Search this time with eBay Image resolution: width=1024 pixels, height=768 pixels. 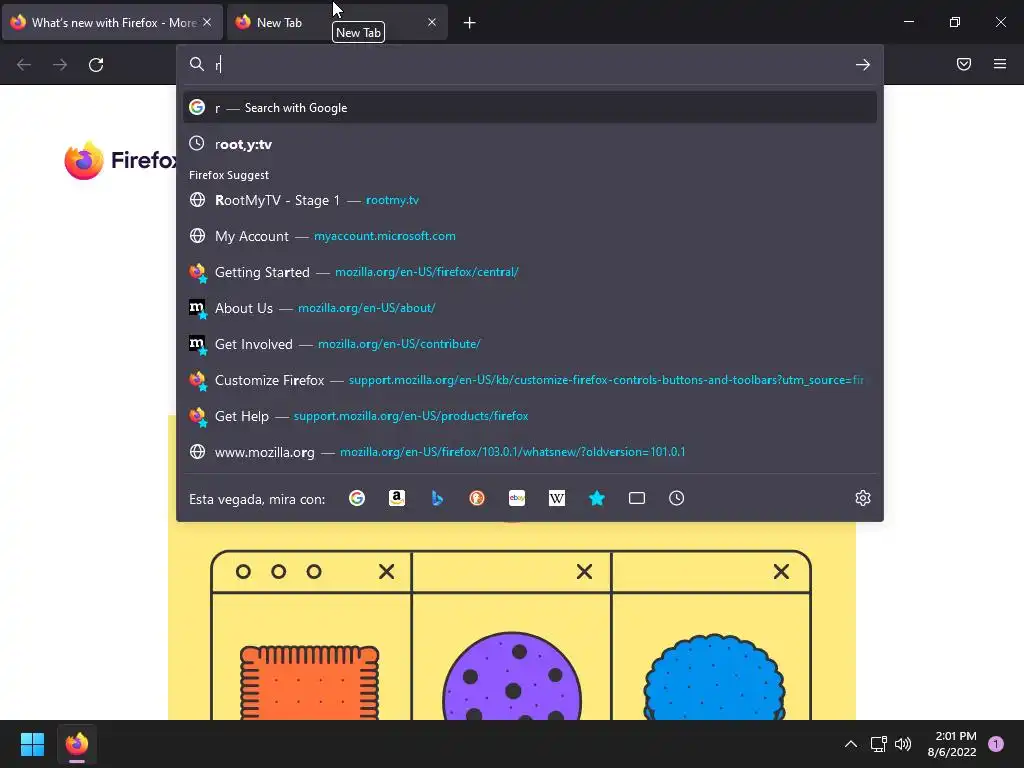coord(517,498)
